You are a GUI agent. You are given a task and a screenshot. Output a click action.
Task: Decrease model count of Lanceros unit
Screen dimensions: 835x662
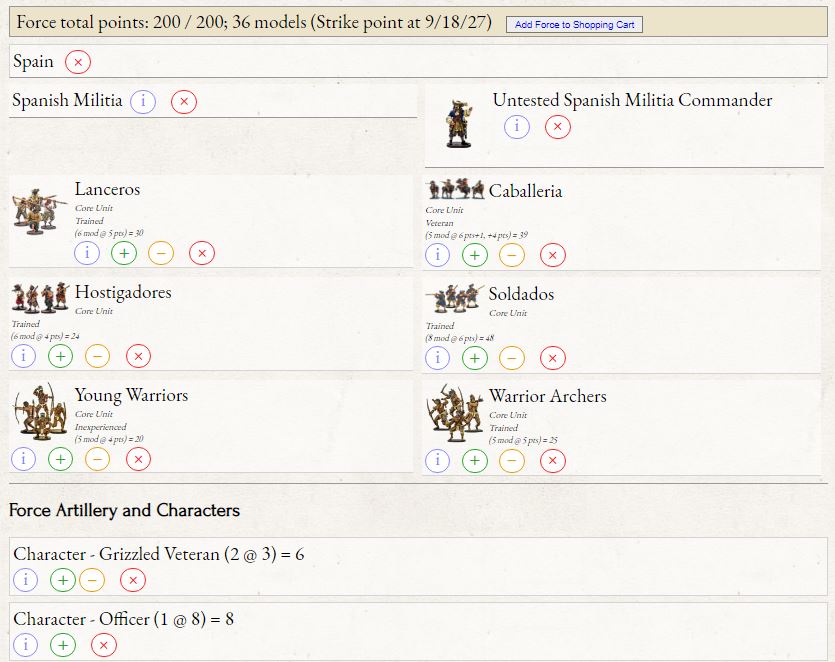tap(160, 254)
